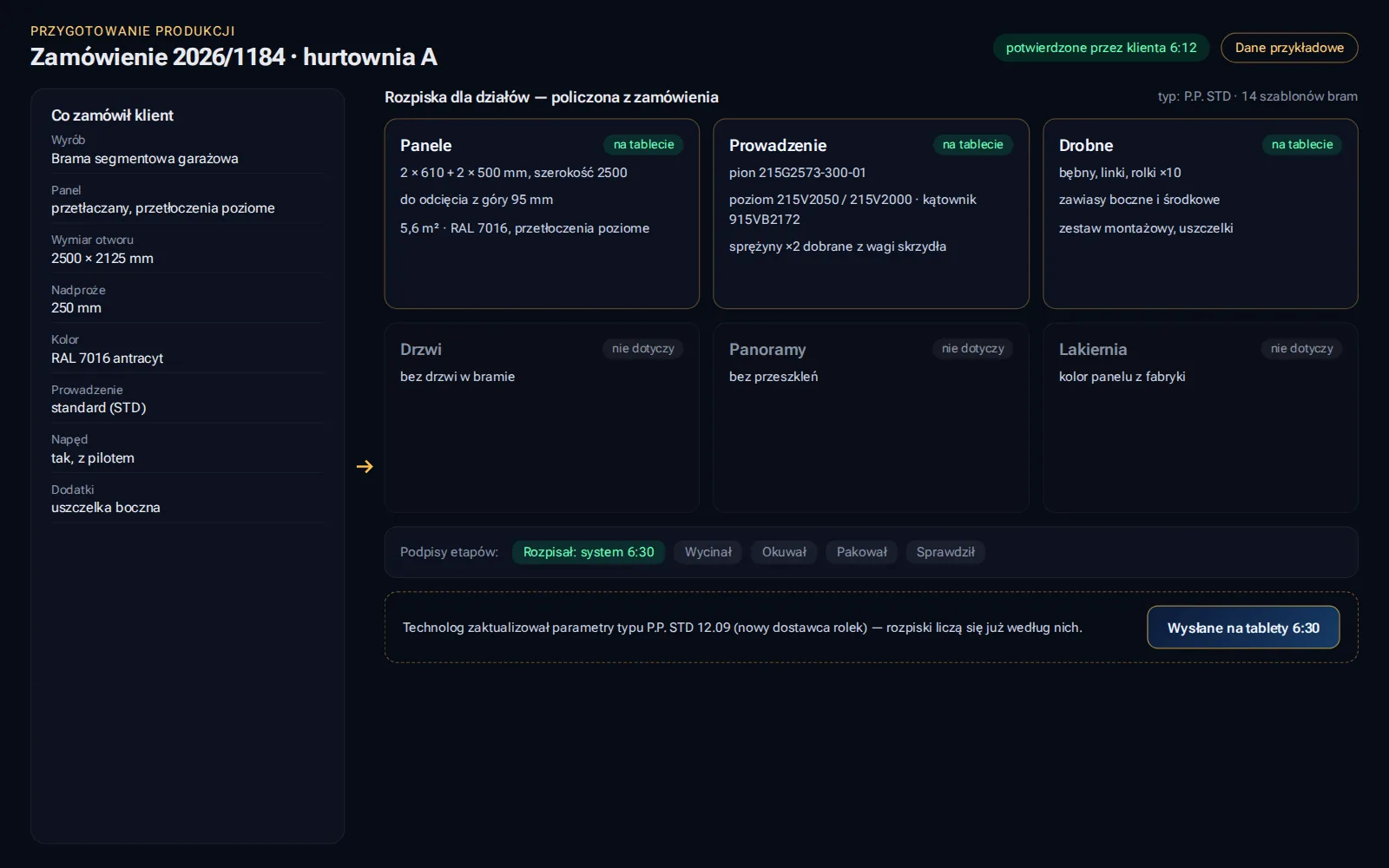Click 'poziom 215V2050 / 215V2000' line
Screen dimensions: 1389x868
pyautogui.click(x=852, y=209)
